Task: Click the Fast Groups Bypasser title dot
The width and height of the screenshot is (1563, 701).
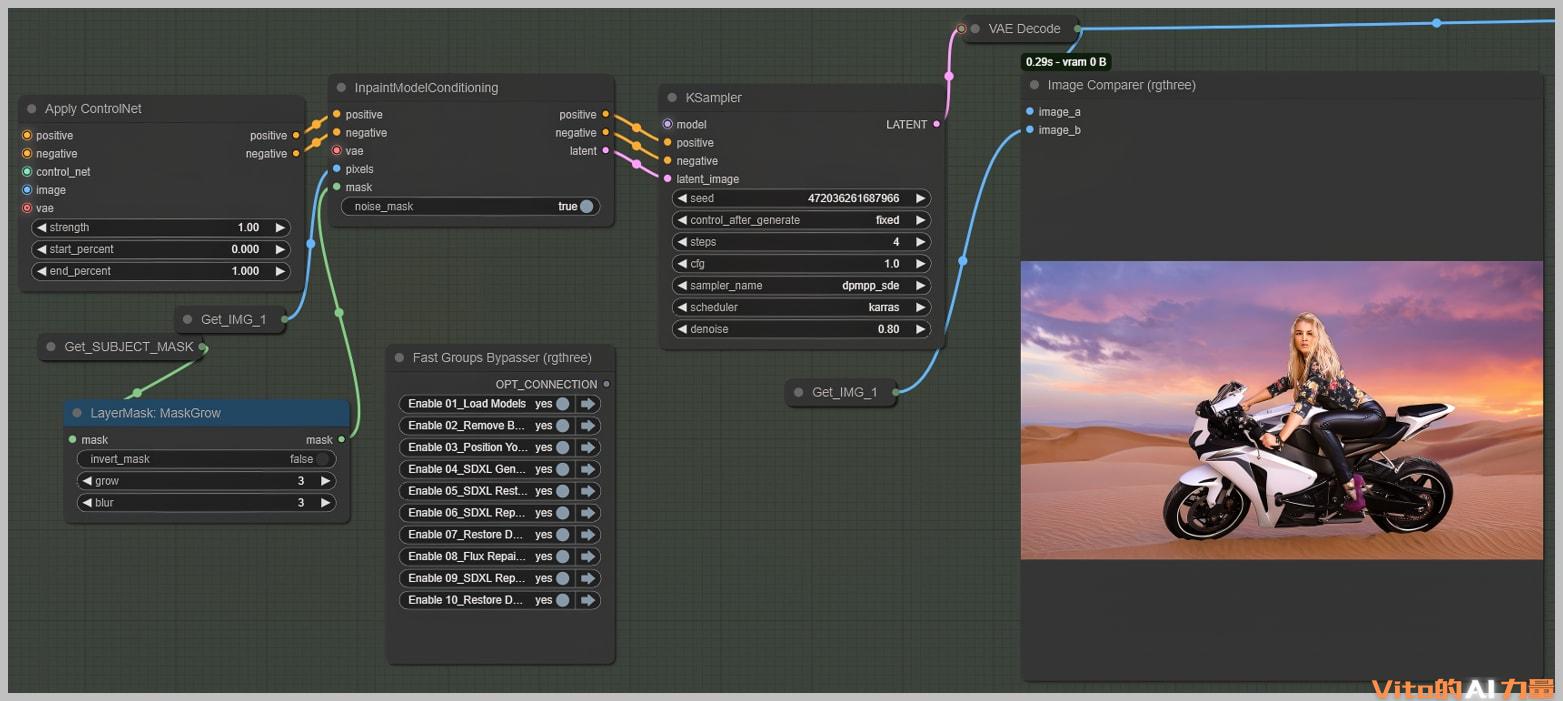Action: pyautogui.click(x=400, y=358)
